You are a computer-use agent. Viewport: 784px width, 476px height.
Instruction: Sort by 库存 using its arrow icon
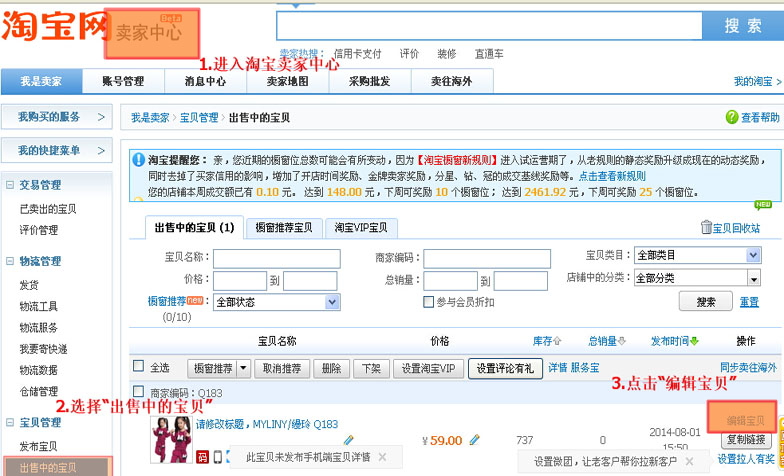557,341
